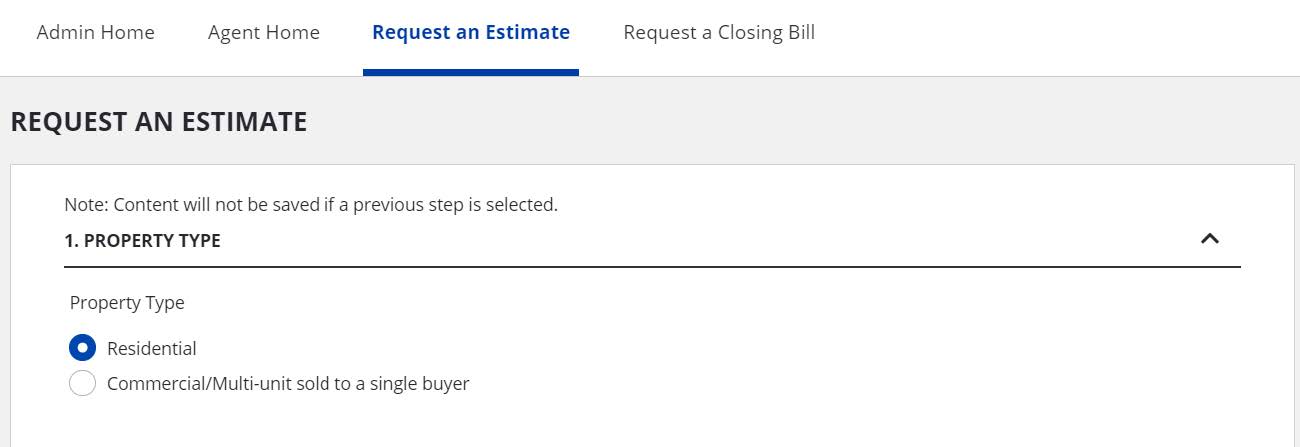Click the 'Property Type' field label
The image size is (1300, 447).
click(127, 302)
